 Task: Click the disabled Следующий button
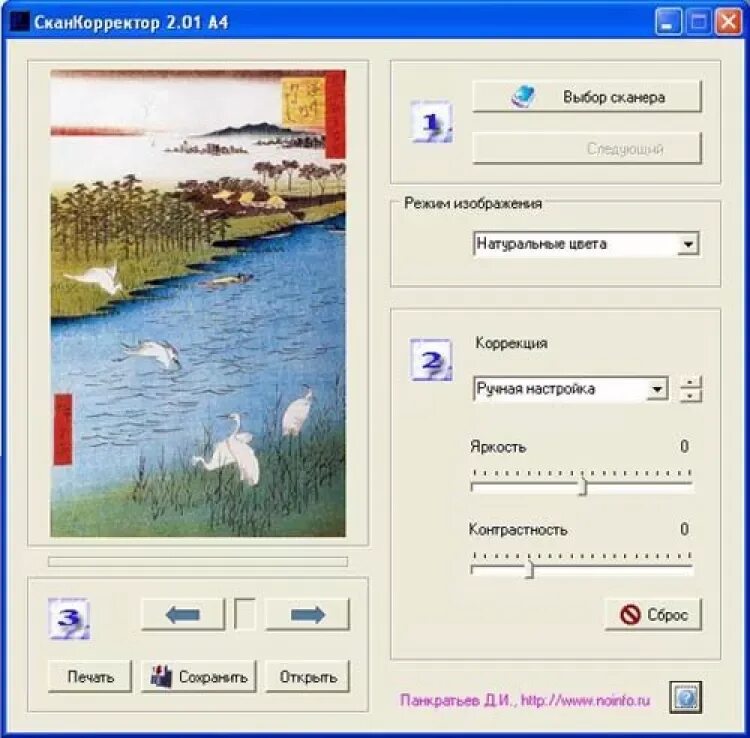(x=586, y=149)
